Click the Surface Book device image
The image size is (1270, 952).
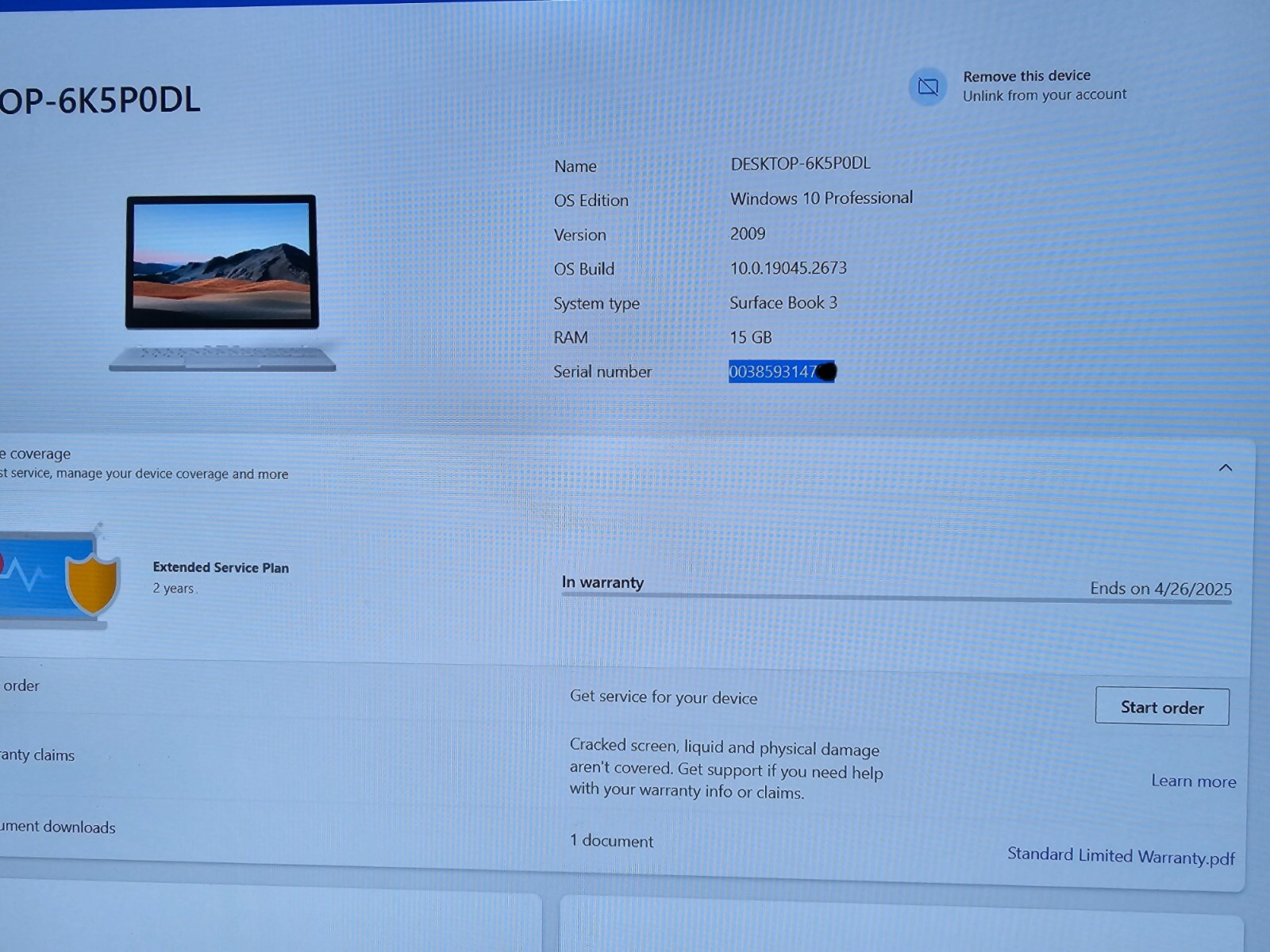click(x=222, y=282)
